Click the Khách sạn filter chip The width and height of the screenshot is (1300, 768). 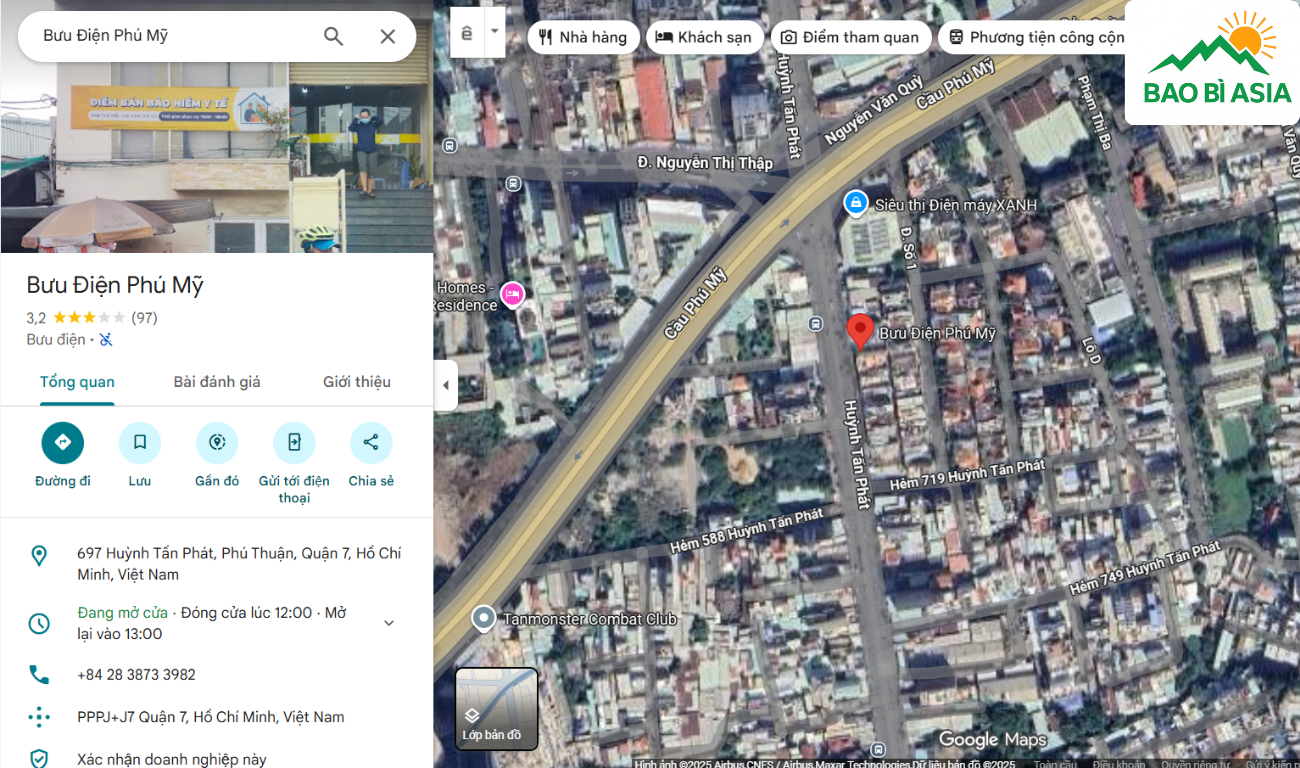[704, 37]
